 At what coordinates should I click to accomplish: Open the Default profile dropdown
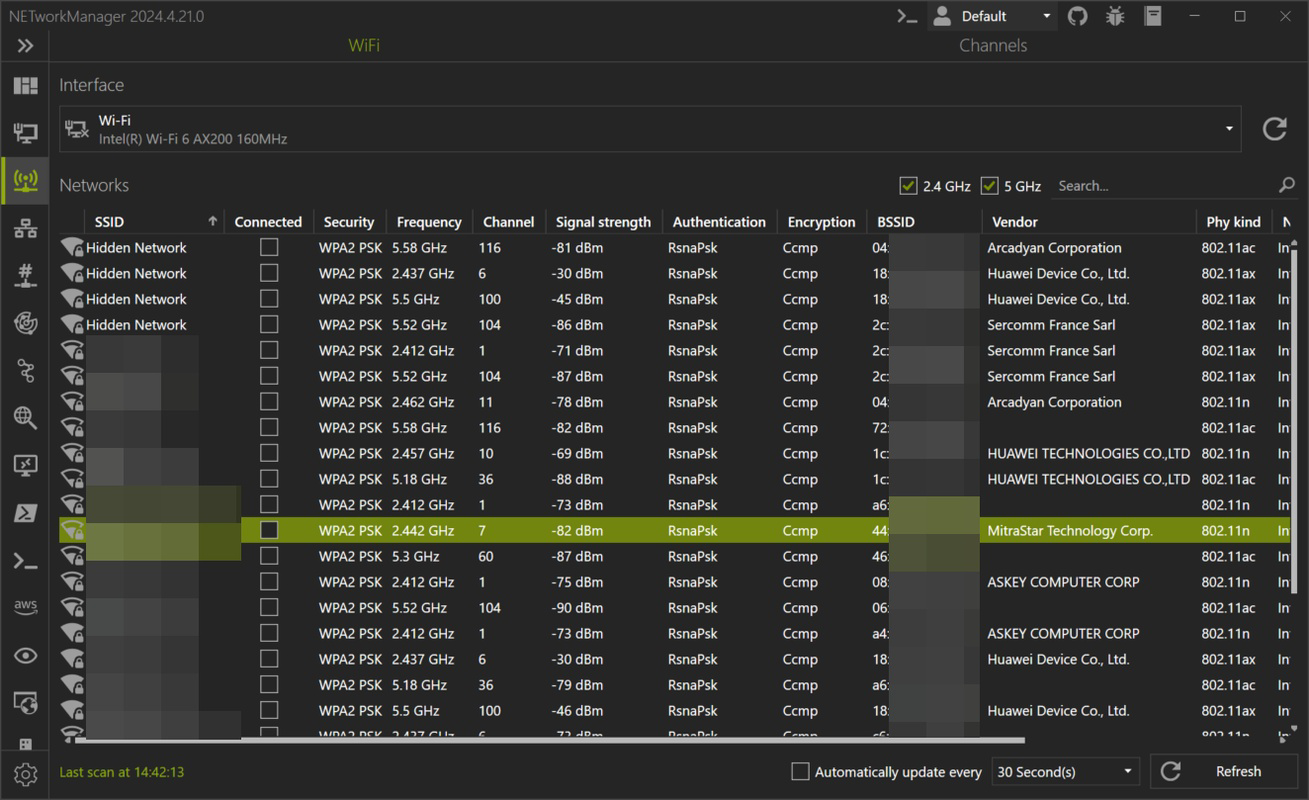coord(992,16)
